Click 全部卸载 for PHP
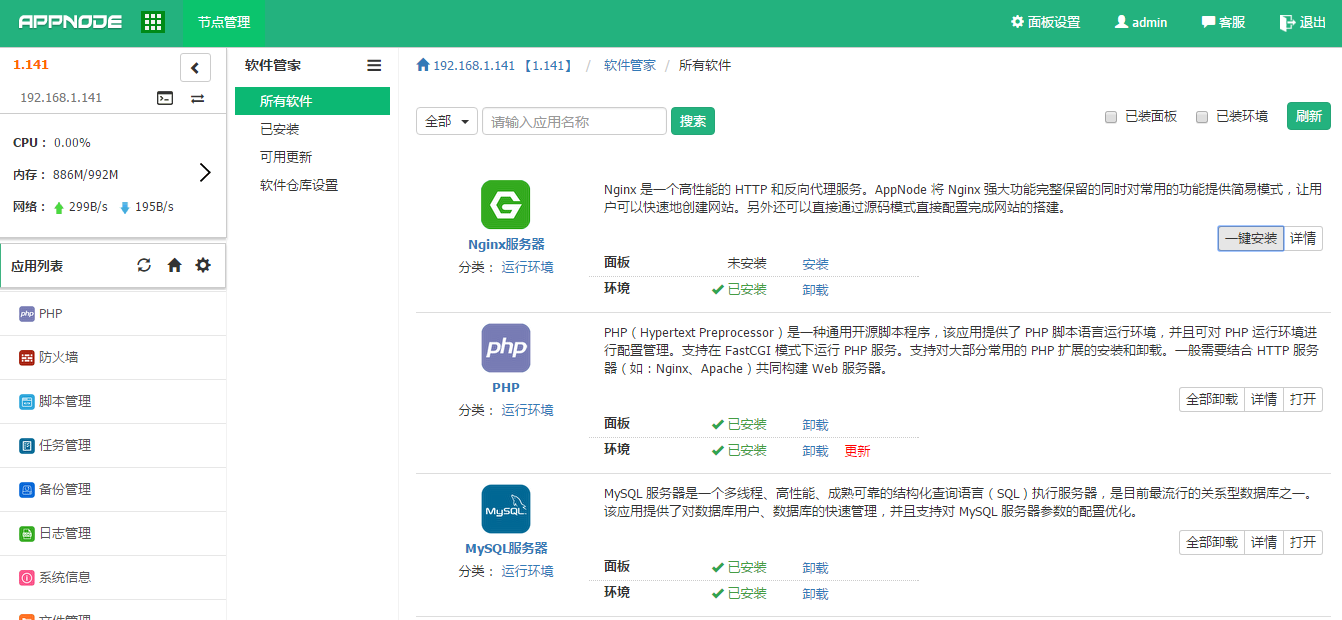The height and width of the screenshot is (620, 1342). (x=1212, y=400)
